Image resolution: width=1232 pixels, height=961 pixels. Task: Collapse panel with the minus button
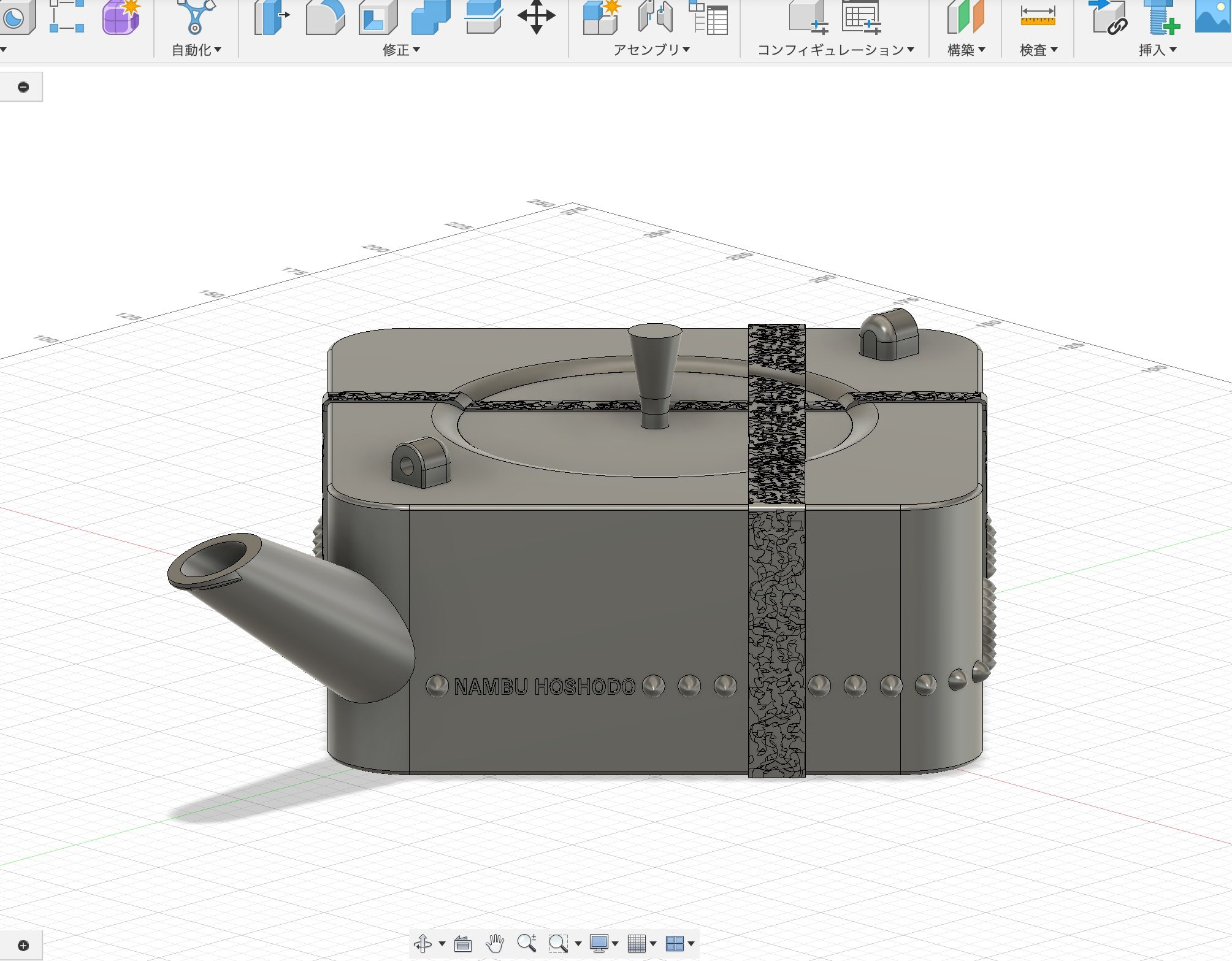[x=23, y=87]
